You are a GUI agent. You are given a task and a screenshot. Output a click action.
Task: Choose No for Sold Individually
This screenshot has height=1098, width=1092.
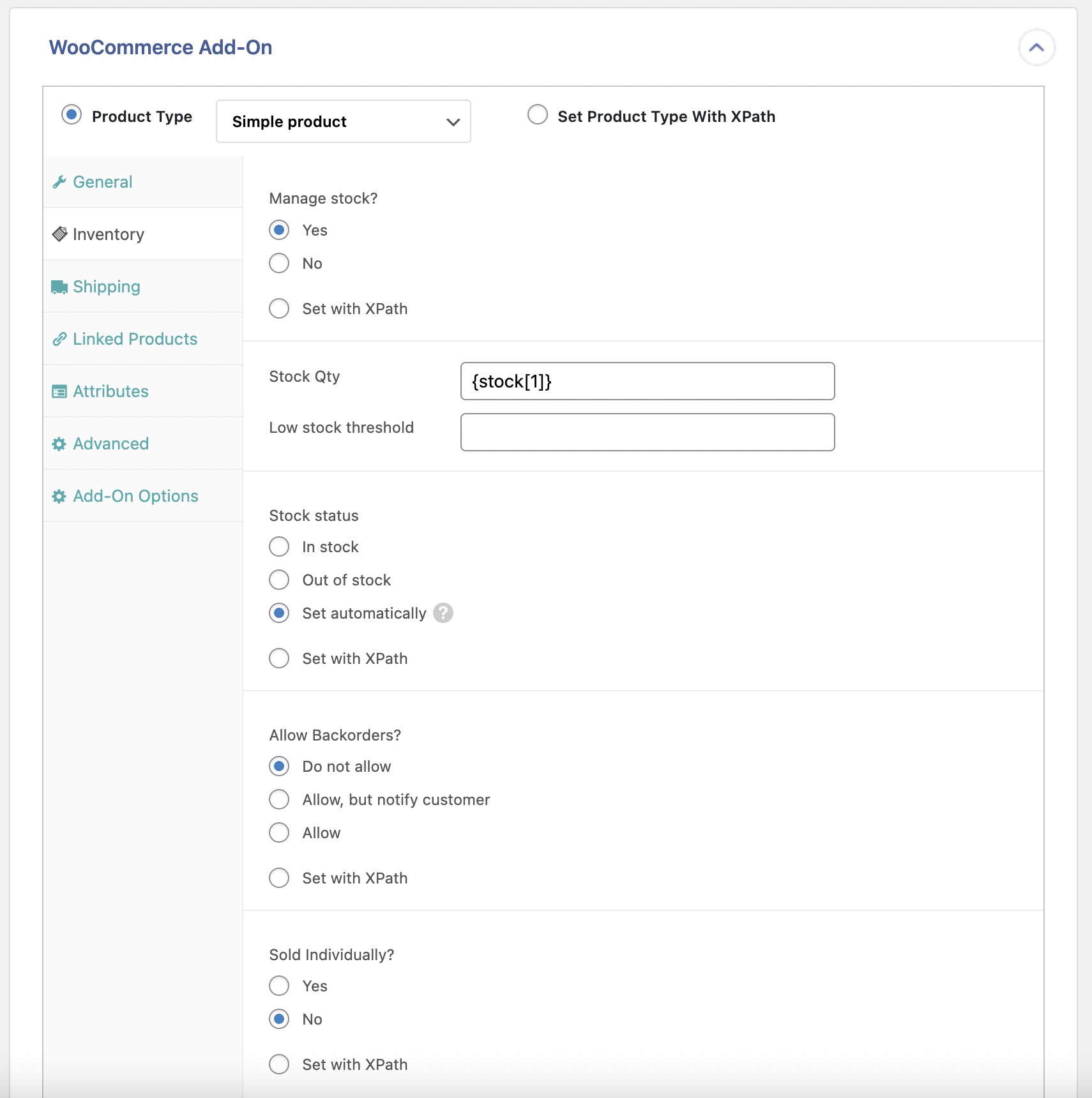pyautogui.click(x=279, y=1019)
